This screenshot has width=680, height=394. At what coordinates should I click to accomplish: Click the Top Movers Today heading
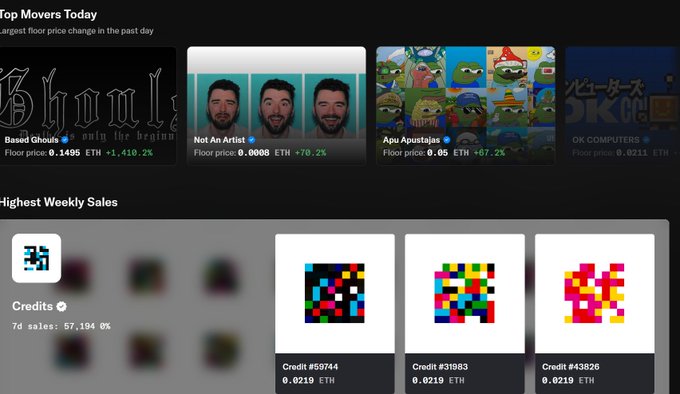pos(48,14)
